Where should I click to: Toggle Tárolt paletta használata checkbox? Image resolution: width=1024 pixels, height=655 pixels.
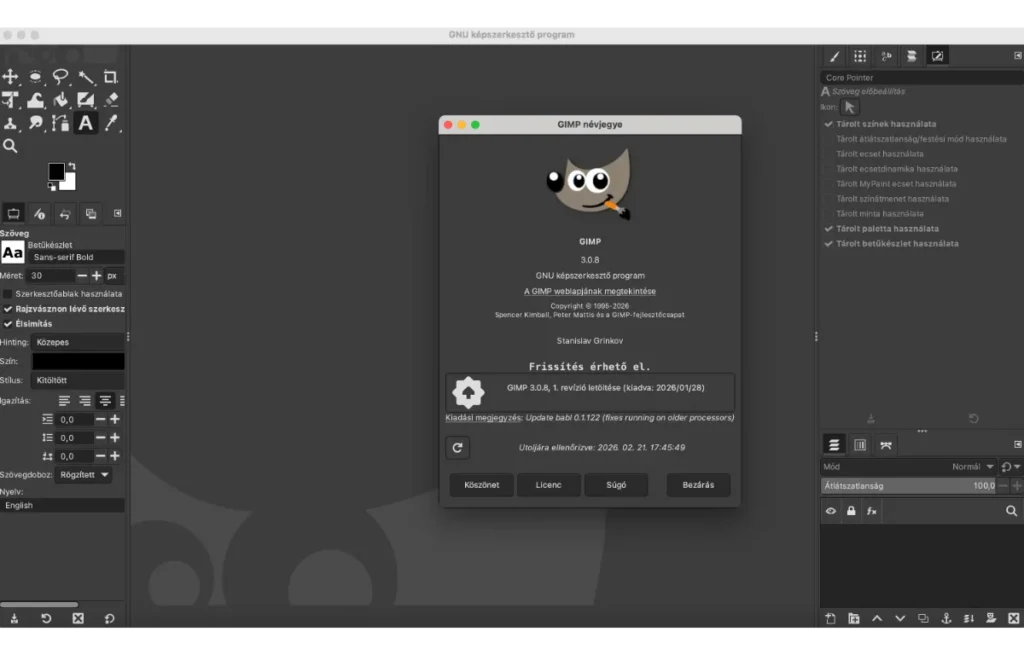tap(828, 229)
